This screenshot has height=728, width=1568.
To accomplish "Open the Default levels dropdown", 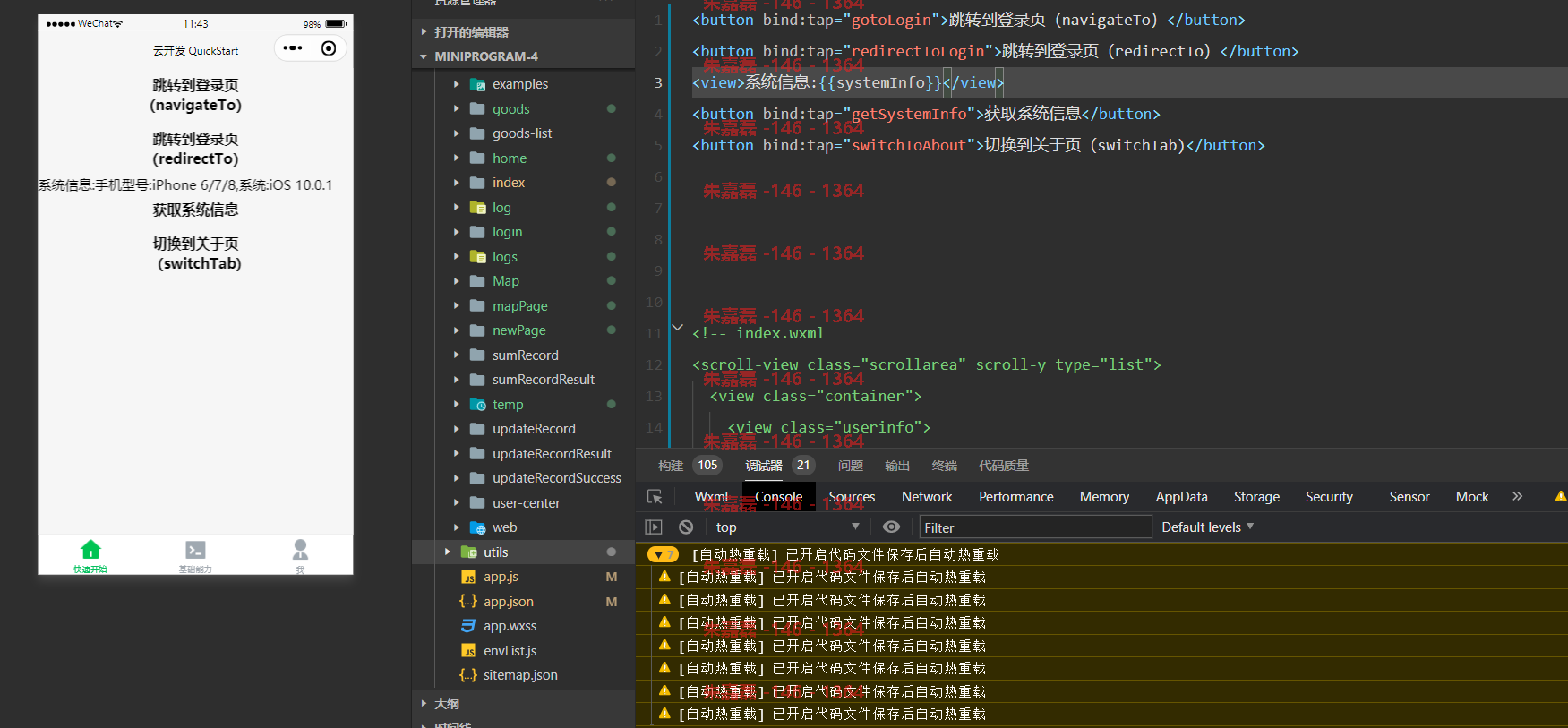I will tap(1207, 527).
